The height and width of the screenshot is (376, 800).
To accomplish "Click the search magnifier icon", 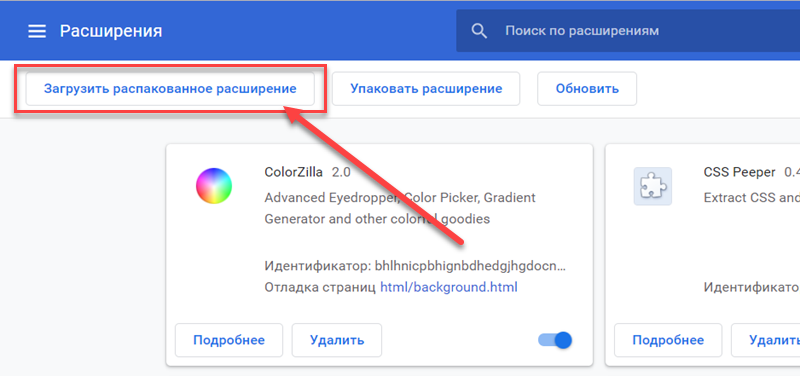I will 479,31.
